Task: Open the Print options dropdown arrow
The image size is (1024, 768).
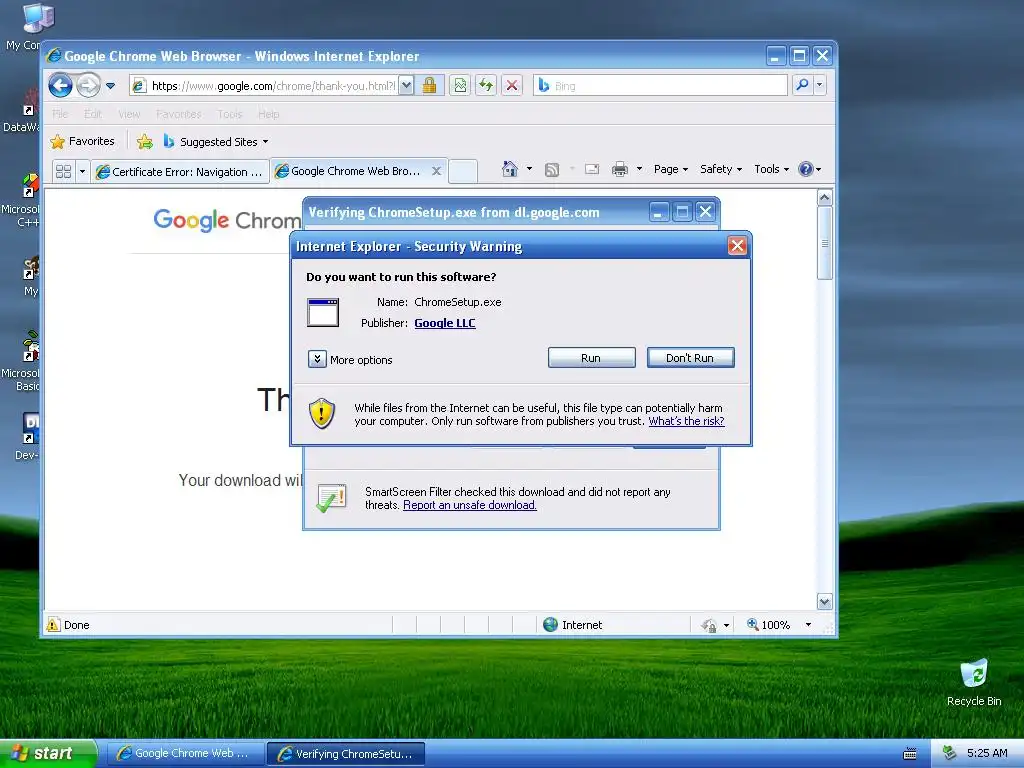Action: point(639,169)
